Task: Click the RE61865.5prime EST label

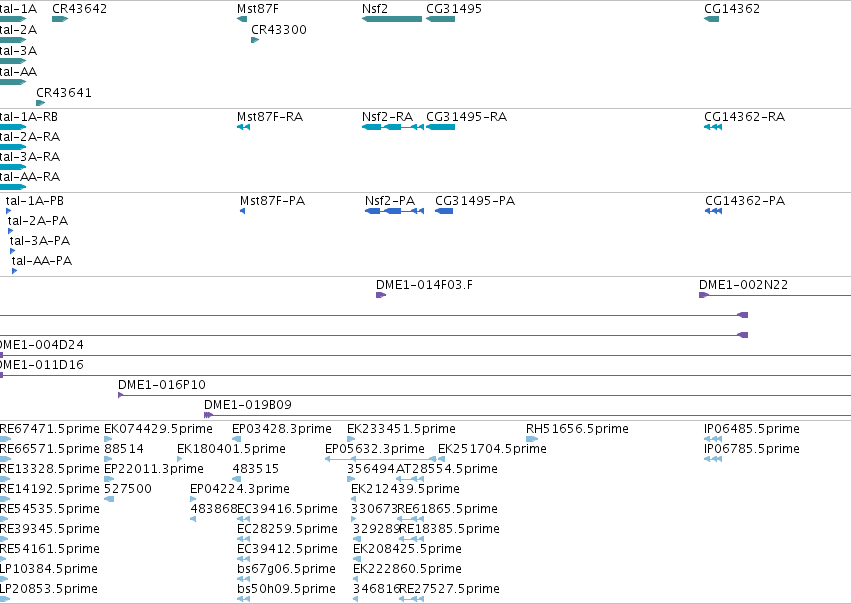Action: pyautogui.click(x=448, y=509)
